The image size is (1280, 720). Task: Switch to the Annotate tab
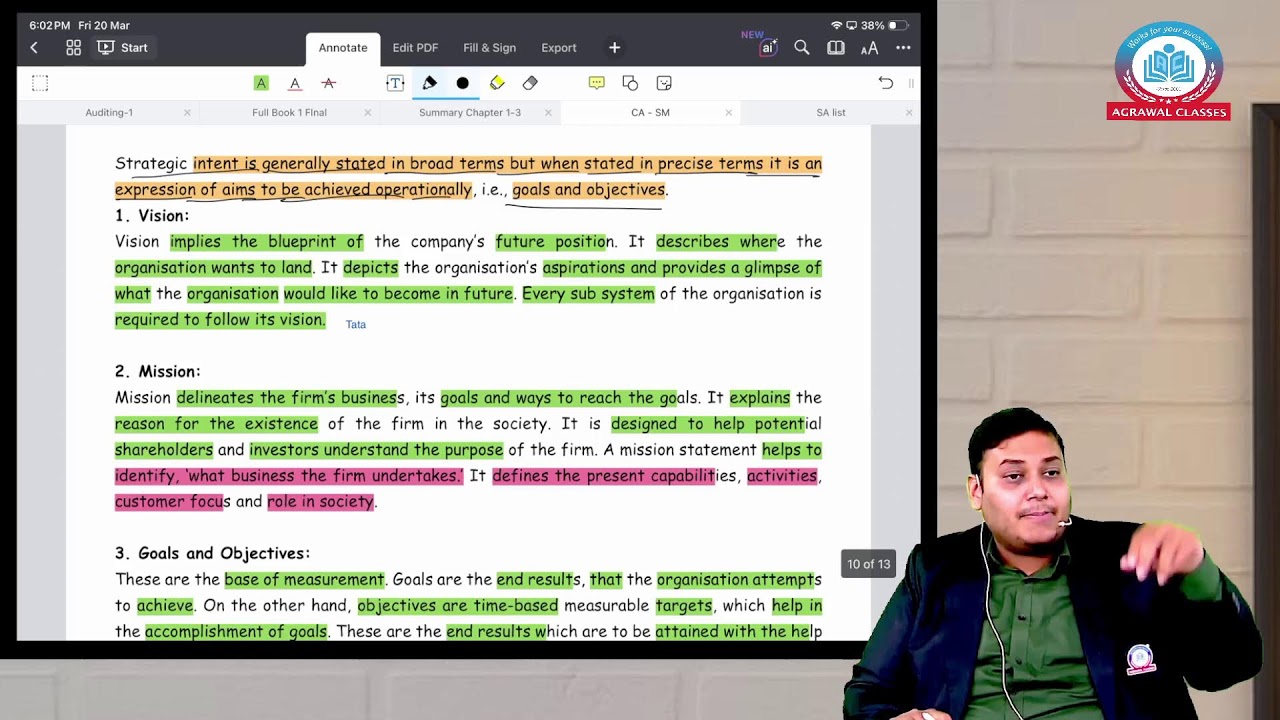tap(343, 48)
